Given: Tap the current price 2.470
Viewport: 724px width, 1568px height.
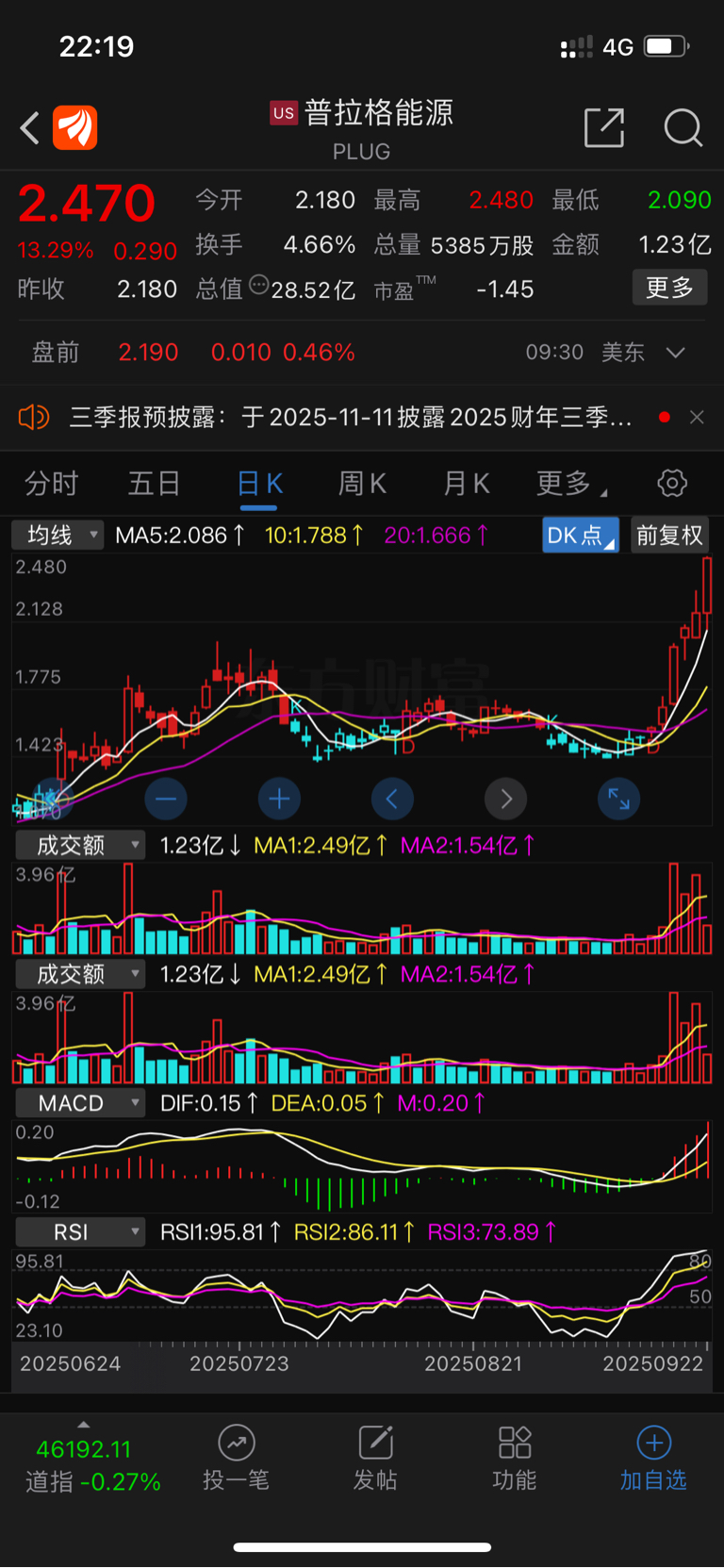Looking at the screenshot, I should [x=87, y=204].
